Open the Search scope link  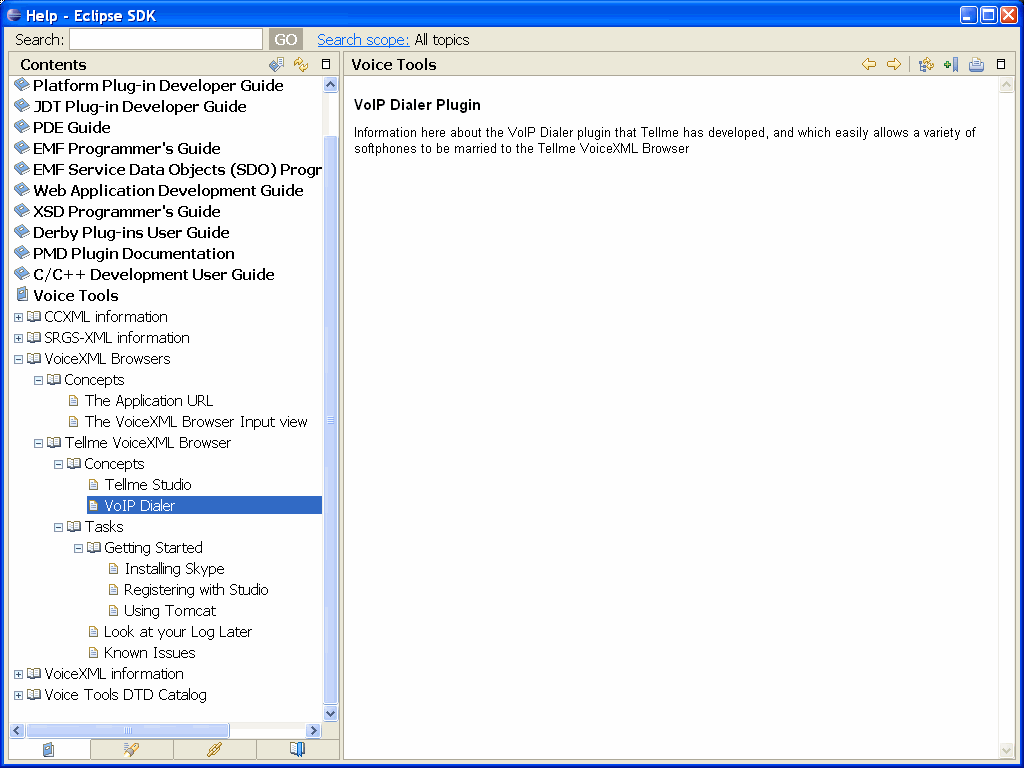click(x=363, y=40)
